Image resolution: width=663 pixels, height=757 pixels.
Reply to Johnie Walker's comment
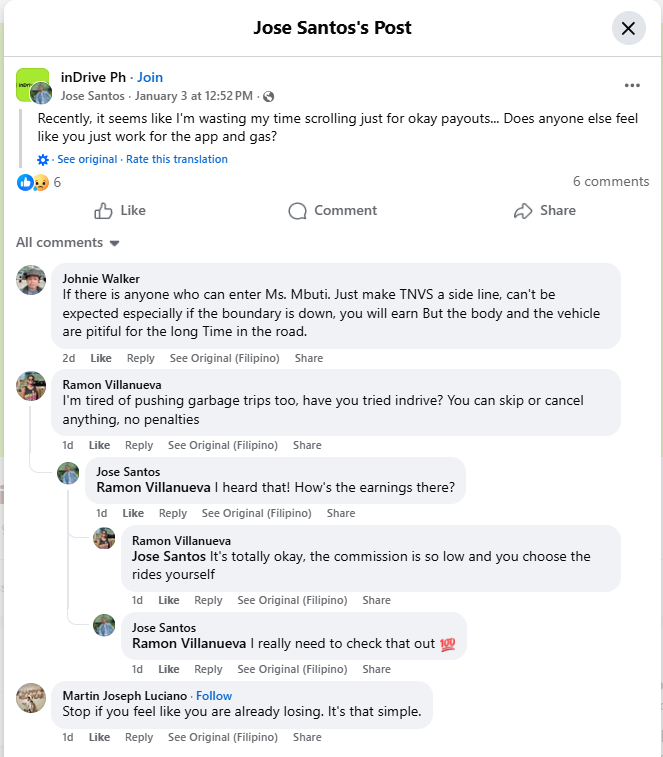pos(140,358)
